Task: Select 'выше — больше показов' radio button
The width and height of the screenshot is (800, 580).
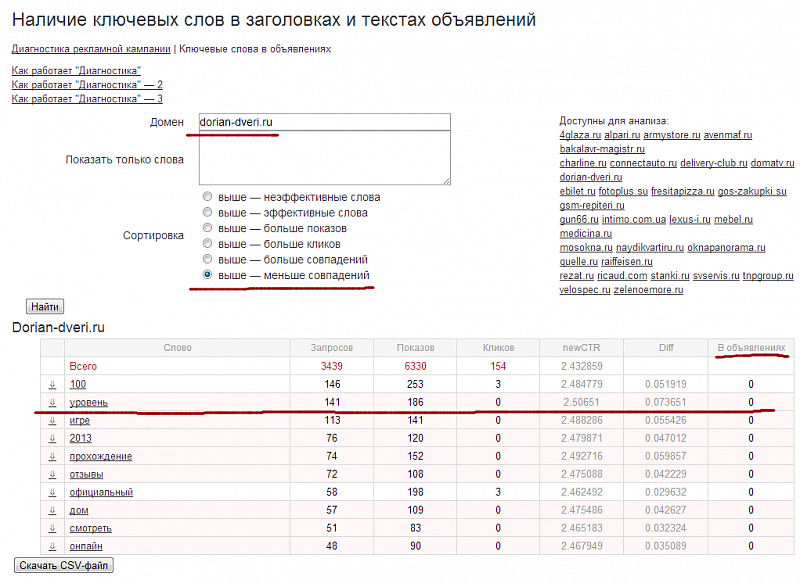Action: tap(208, 228)
